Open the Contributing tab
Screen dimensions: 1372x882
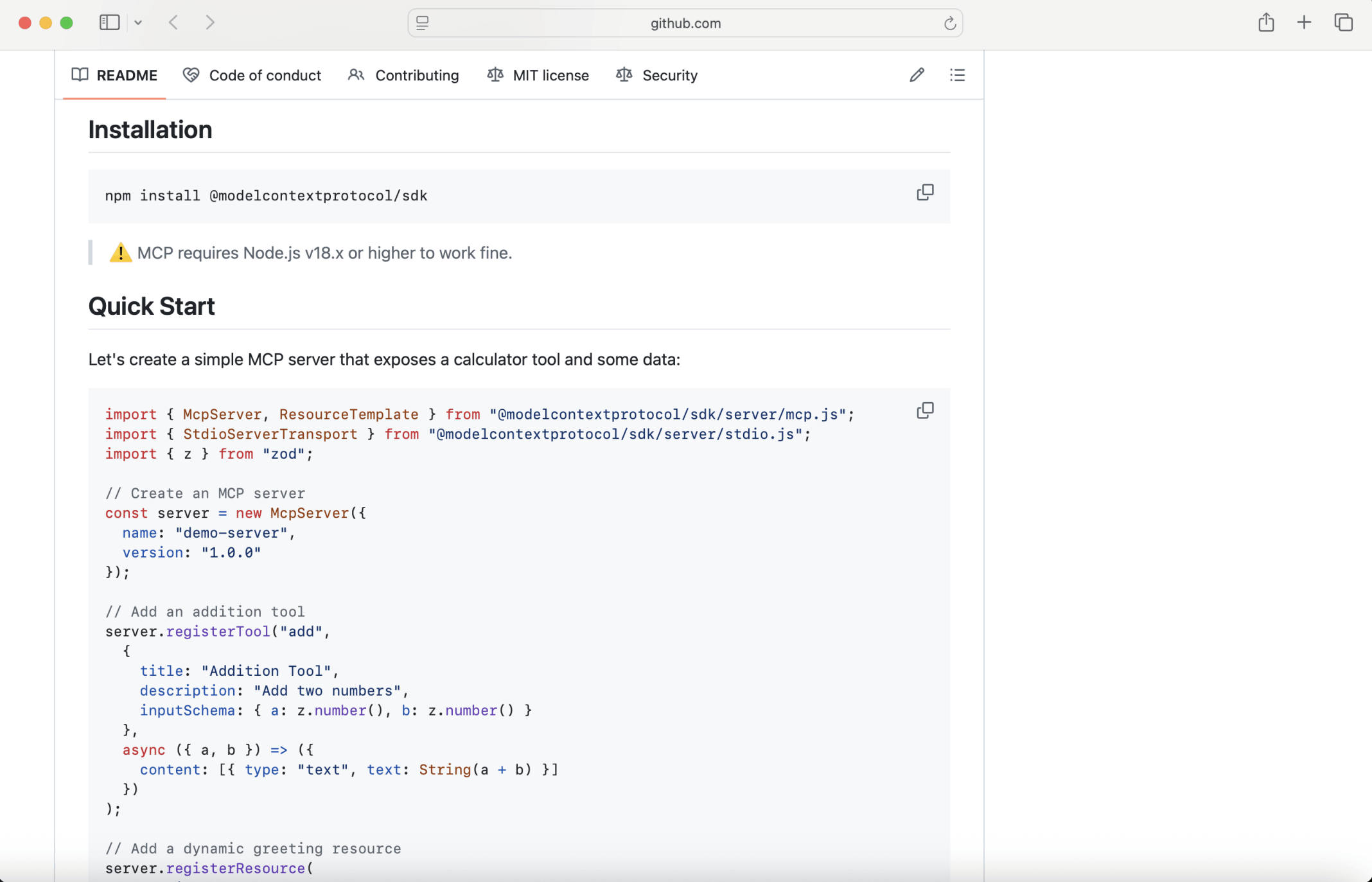coord(403,75)
